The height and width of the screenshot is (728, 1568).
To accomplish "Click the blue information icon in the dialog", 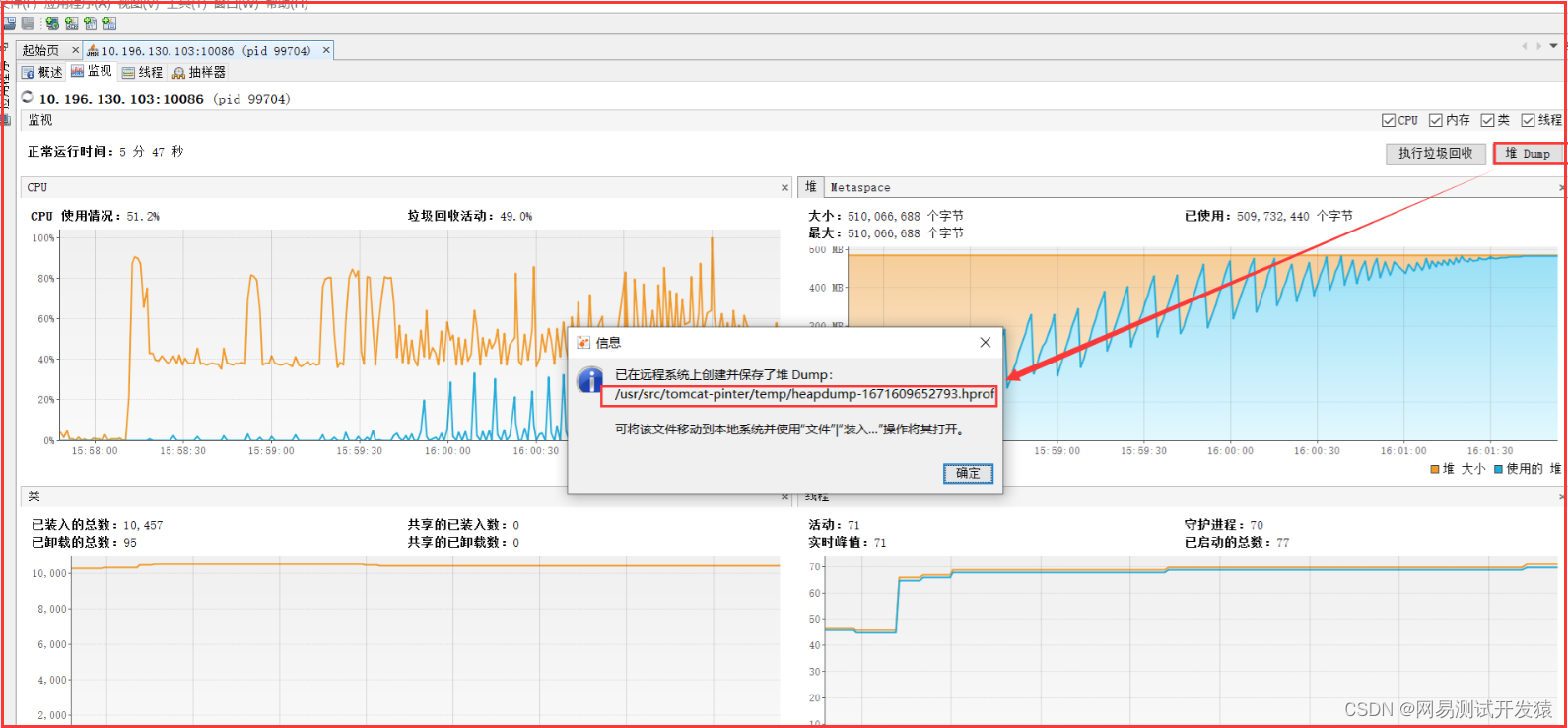I will [590, 380].
